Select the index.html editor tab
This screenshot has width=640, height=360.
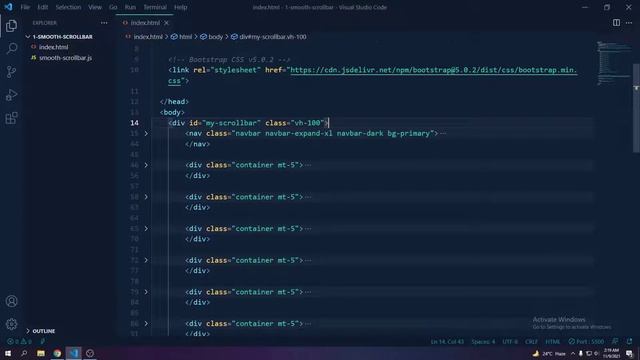(145, 23)
